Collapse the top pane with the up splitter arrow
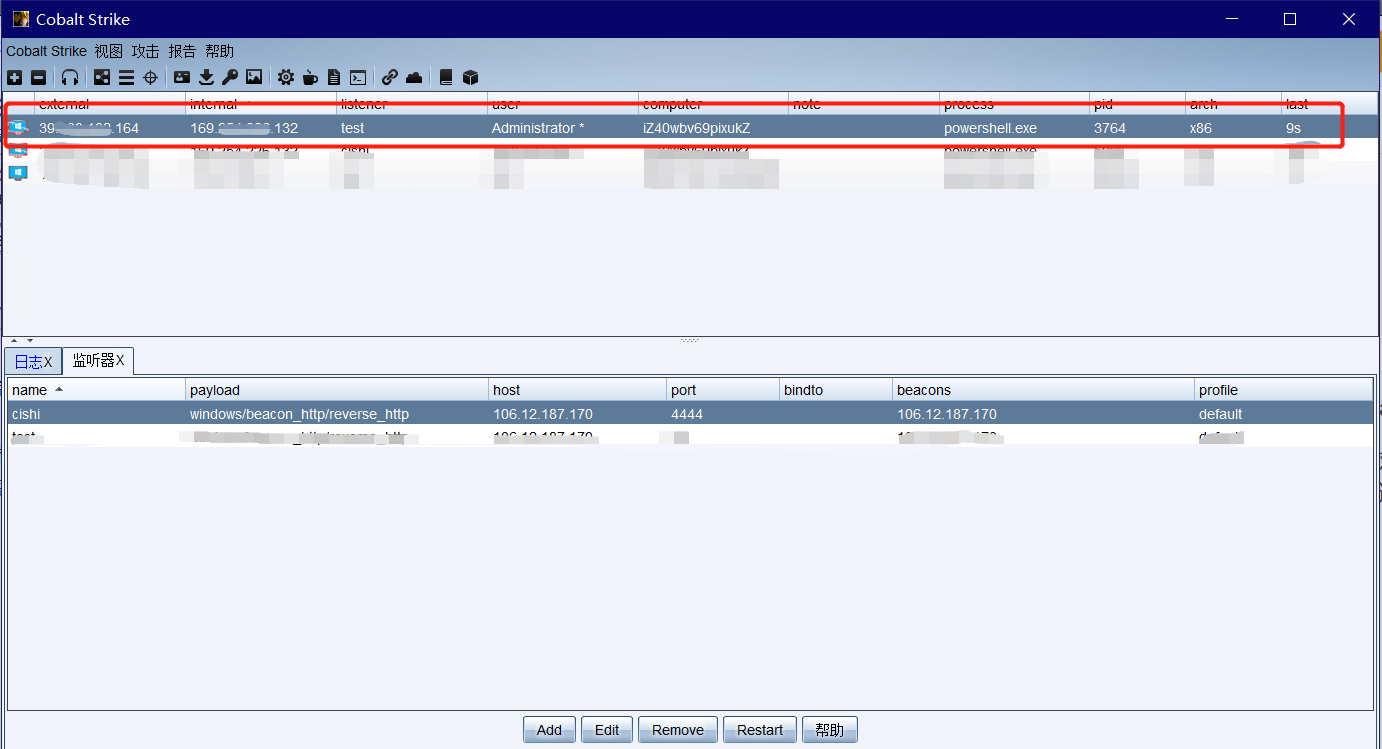This screenshot has width=1382, height=749. [x=14, y=341]
